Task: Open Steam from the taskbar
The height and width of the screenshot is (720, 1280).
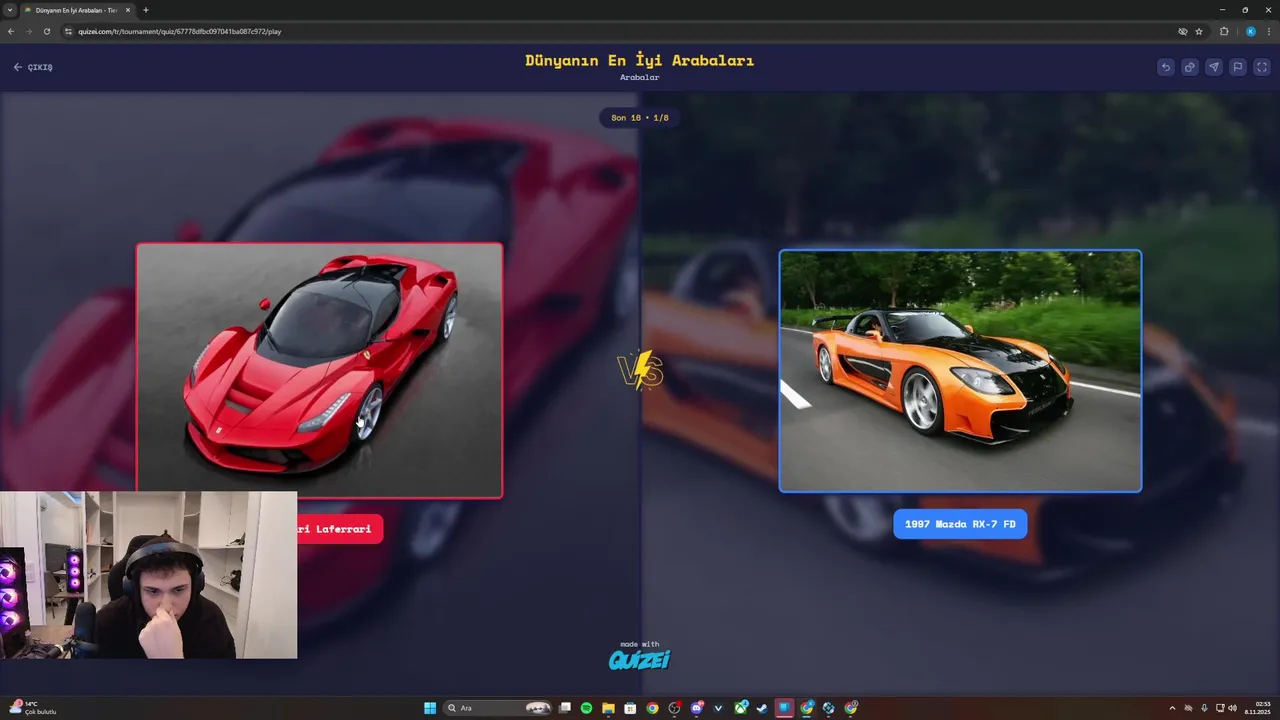Action: 762,708
